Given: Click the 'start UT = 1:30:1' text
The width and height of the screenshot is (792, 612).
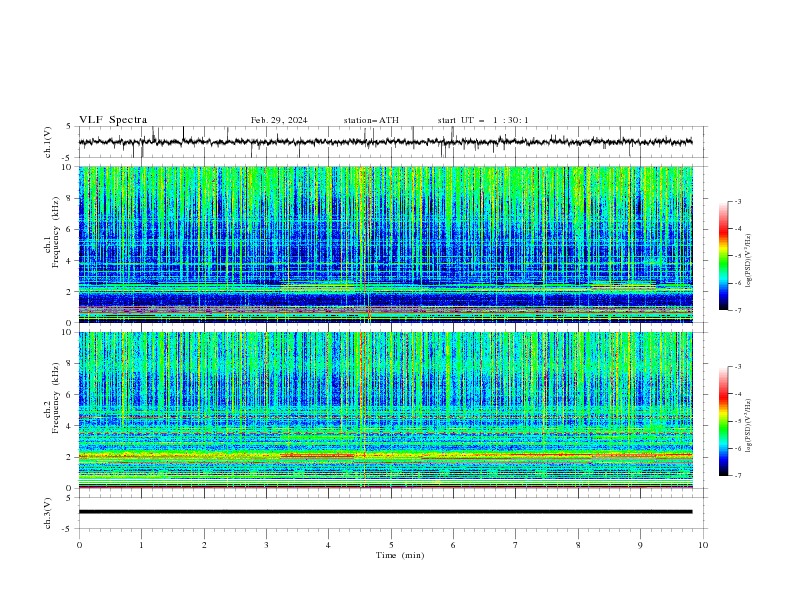Looking at the screenshot, I should click(x=483, y=120).
